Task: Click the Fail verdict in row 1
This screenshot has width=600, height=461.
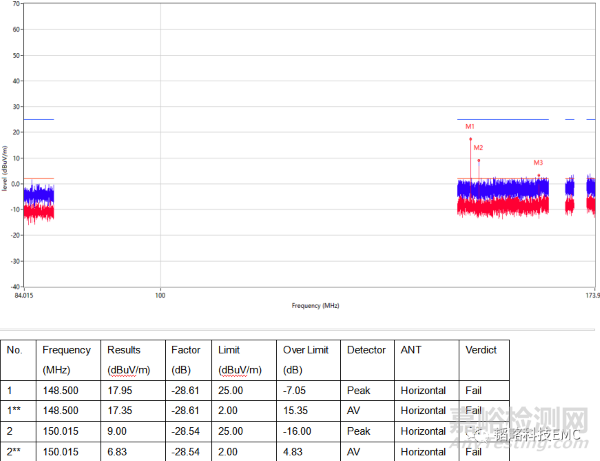Action: [x=474, y=392]
